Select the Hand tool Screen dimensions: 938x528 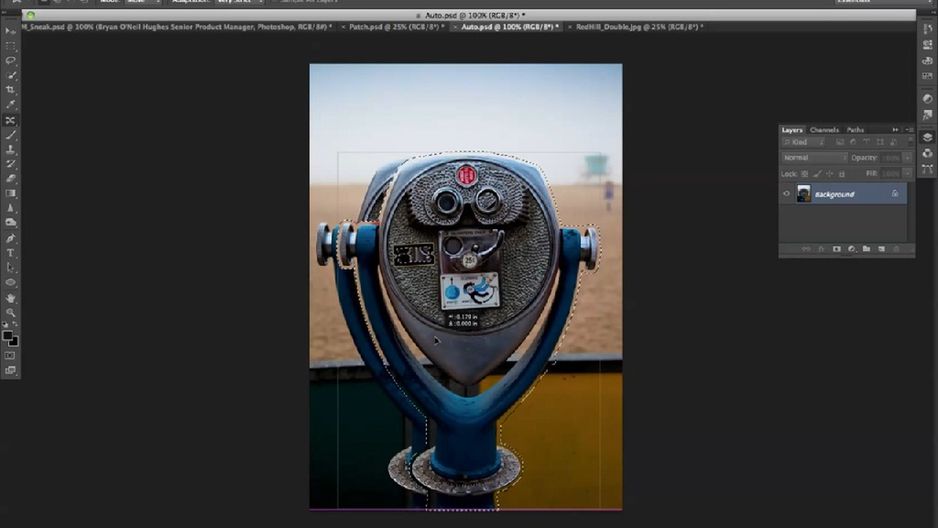pos(10,298)
